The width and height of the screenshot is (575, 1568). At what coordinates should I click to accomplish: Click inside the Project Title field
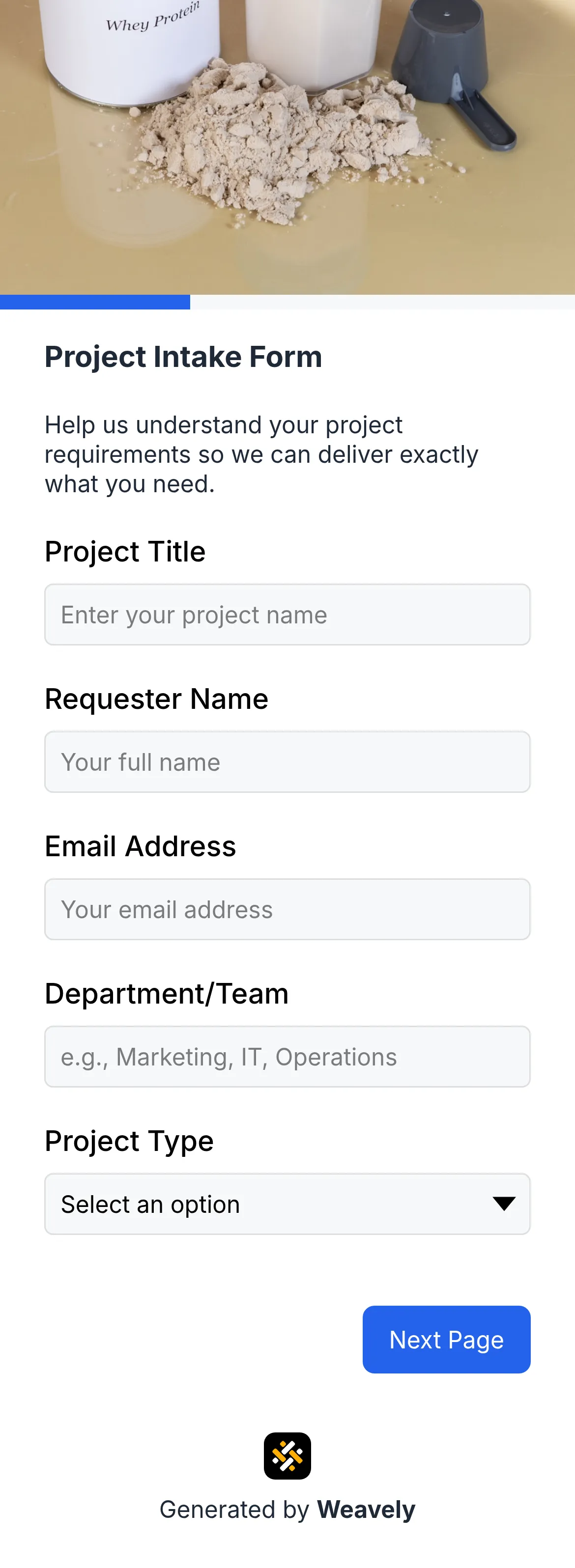[x=287, y=614]
